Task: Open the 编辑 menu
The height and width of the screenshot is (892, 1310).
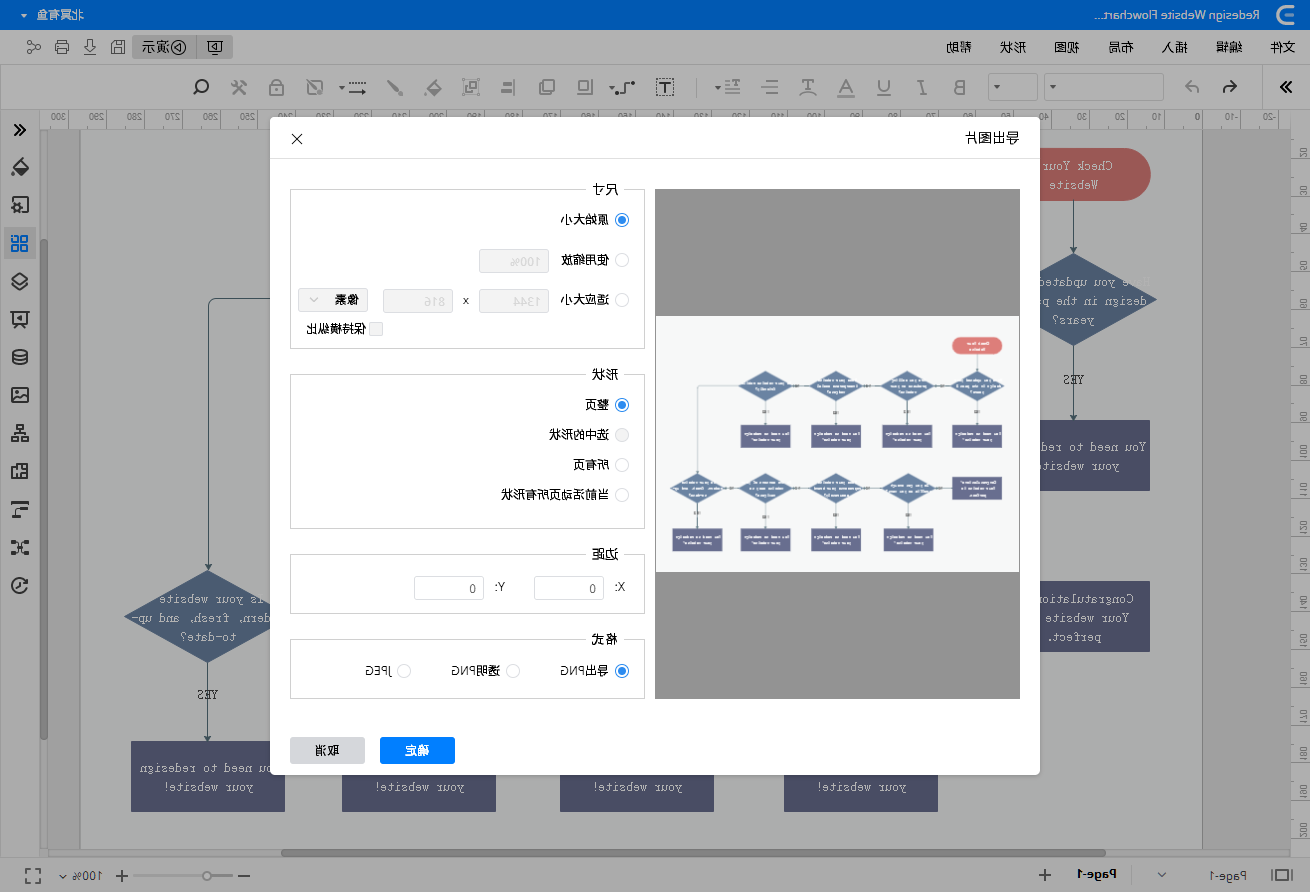Action: [x=1228, y=47]
